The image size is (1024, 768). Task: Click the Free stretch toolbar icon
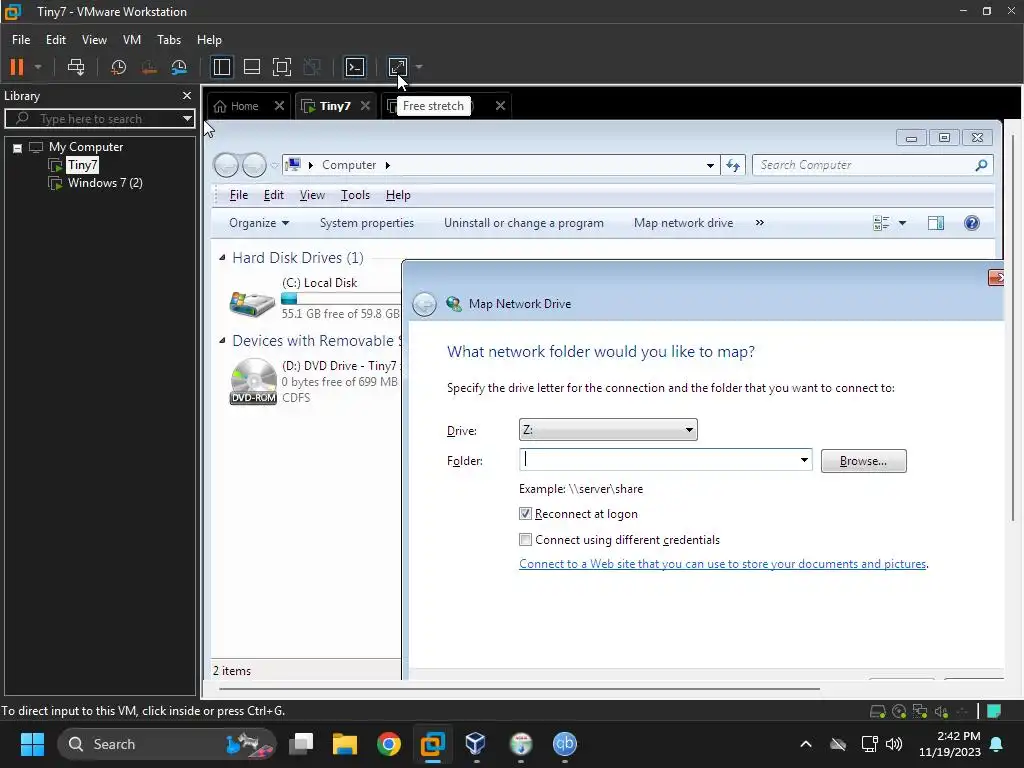pos(398,67)
